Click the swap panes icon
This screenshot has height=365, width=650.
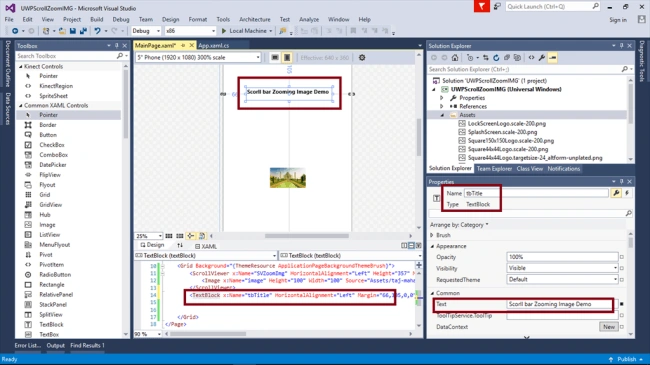pos(180,246)
